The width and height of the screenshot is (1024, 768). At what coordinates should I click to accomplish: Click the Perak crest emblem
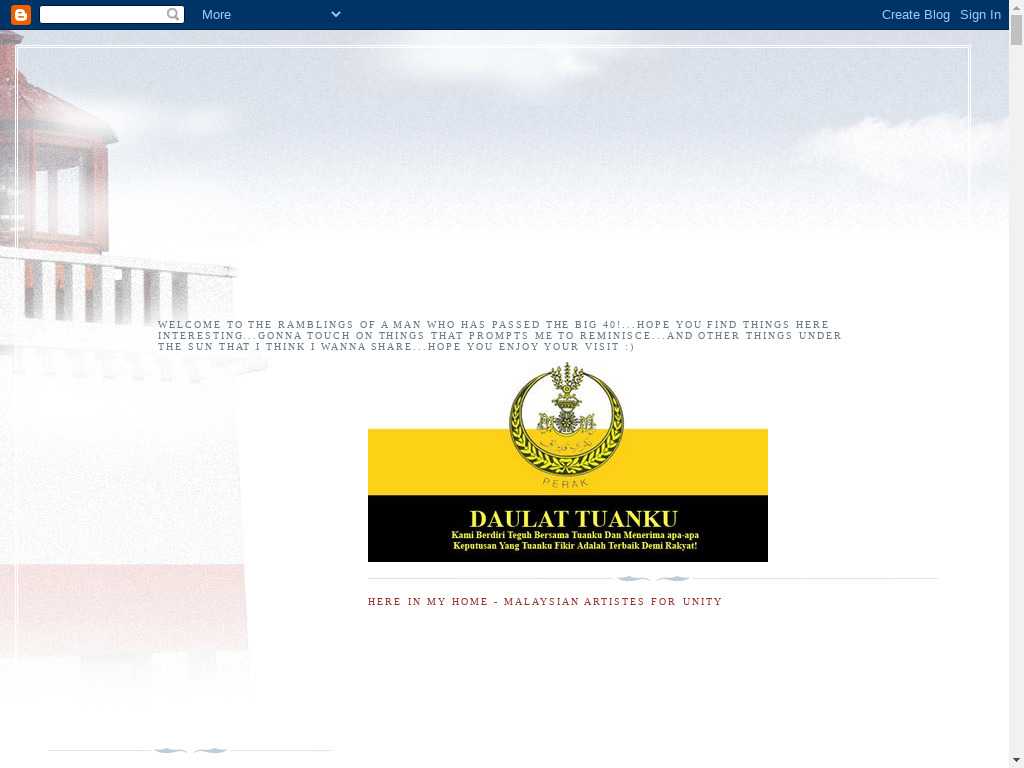pos(566,418)
